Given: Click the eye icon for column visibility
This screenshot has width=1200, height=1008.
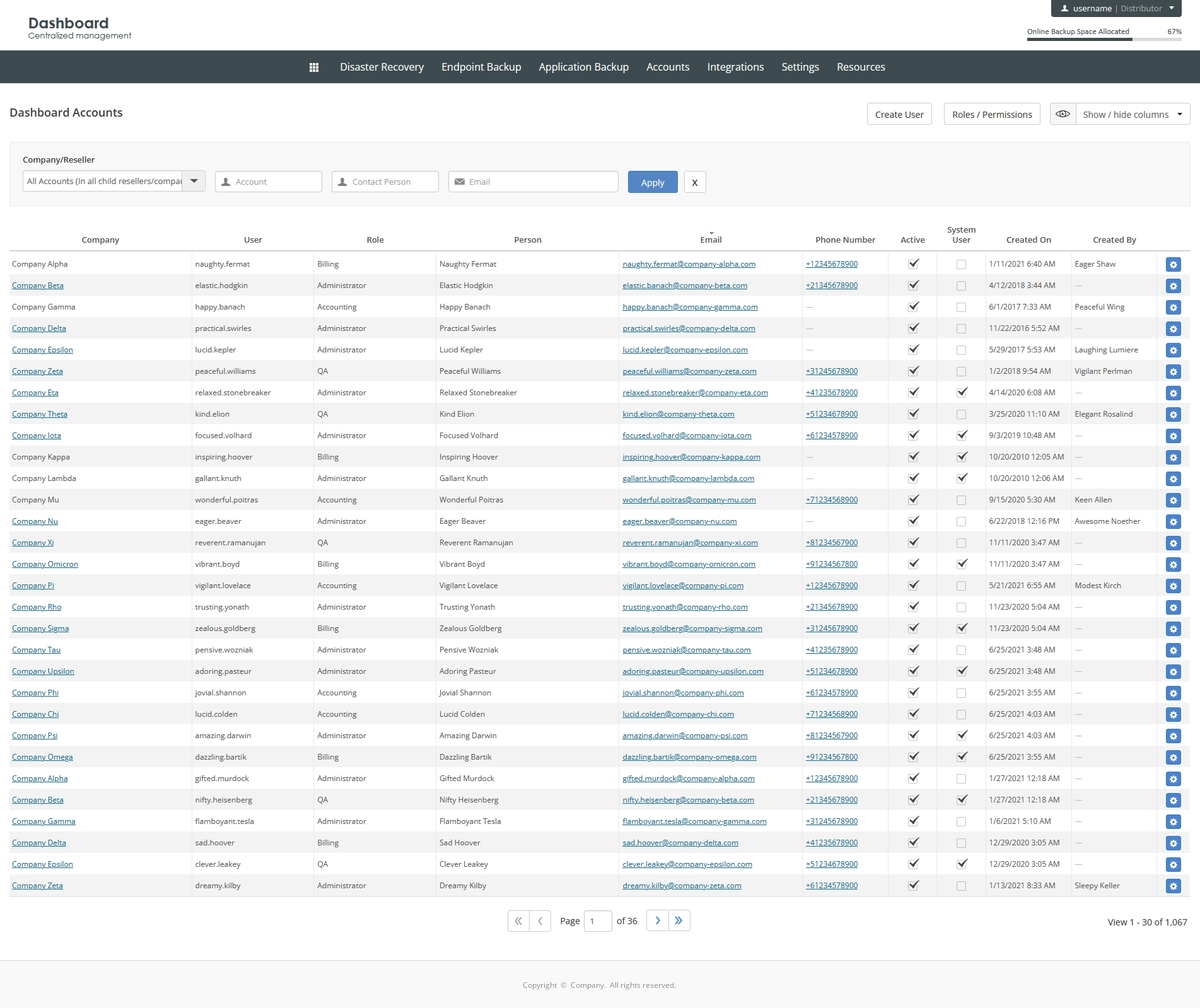Looking at the screenshot, I should tap(1063, 114).
